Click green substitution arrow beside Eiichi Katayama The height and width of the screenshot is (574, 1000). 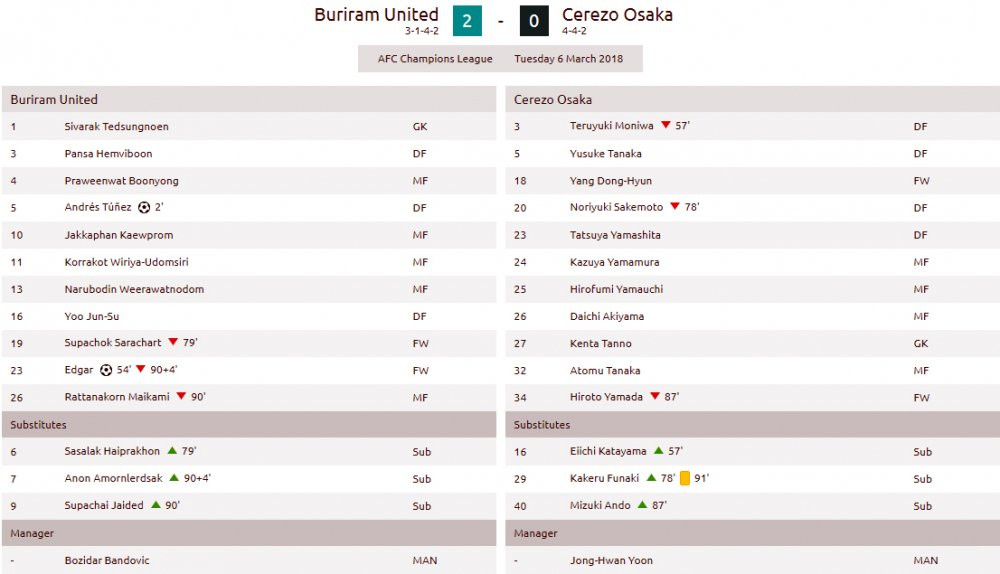(x=658, y=451)
